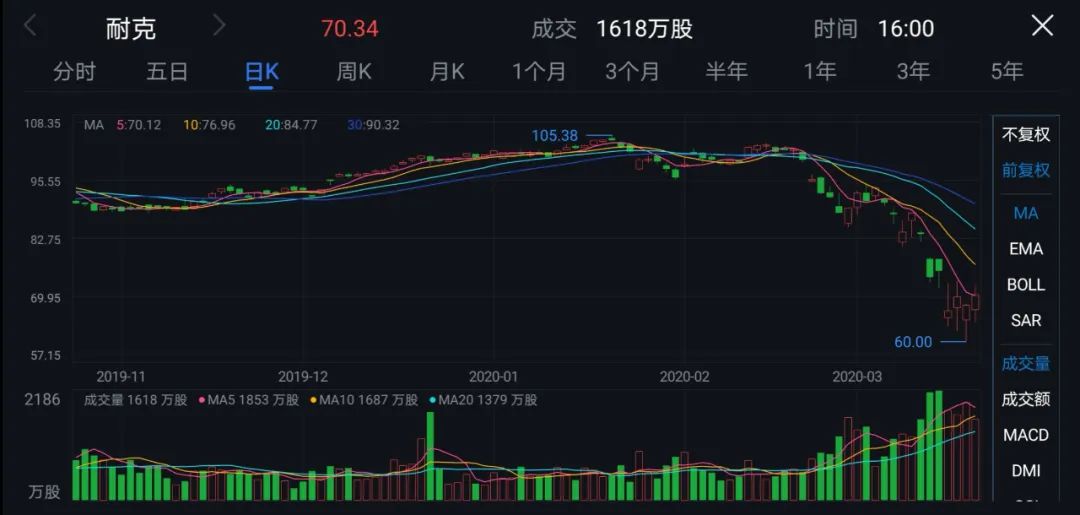Image resolution: width=1080 pixels, height=515 pixels.
Task: Click the 2020-02 date axis label
Action: [x=684, y=377]
